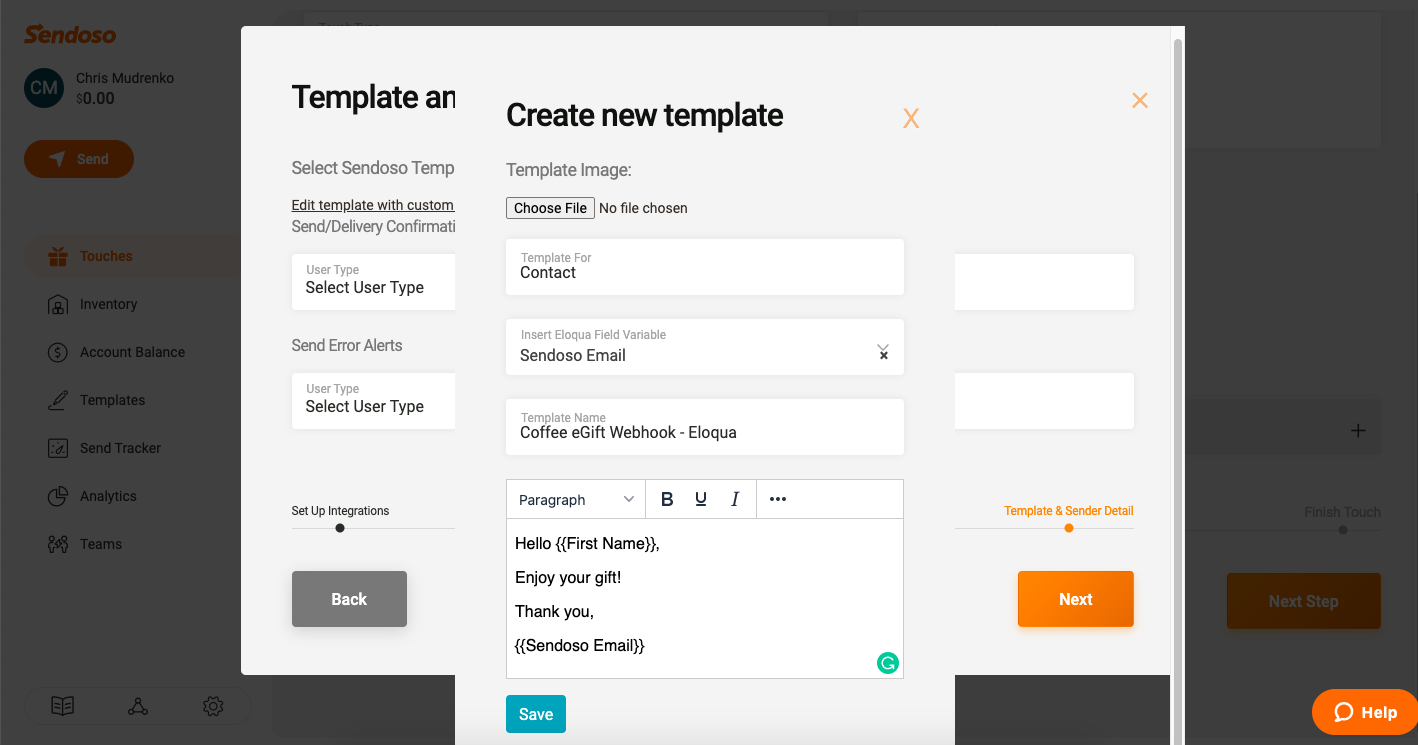Click the Grammarly icon in editor
The width and height of the screenshot is (1418, 745).
887,662
